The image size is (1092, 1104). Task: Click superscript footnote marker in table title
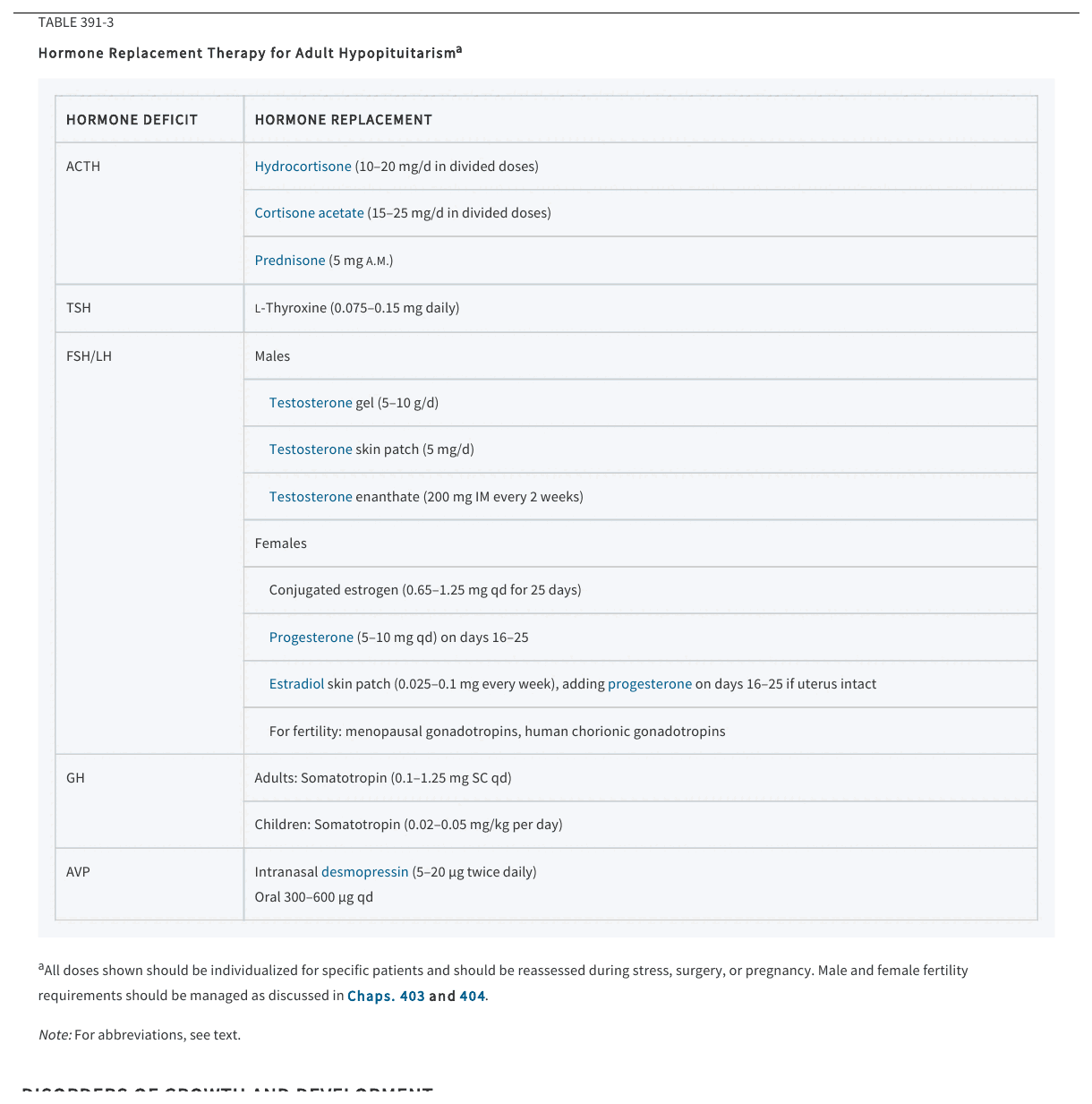pos(459,50)
